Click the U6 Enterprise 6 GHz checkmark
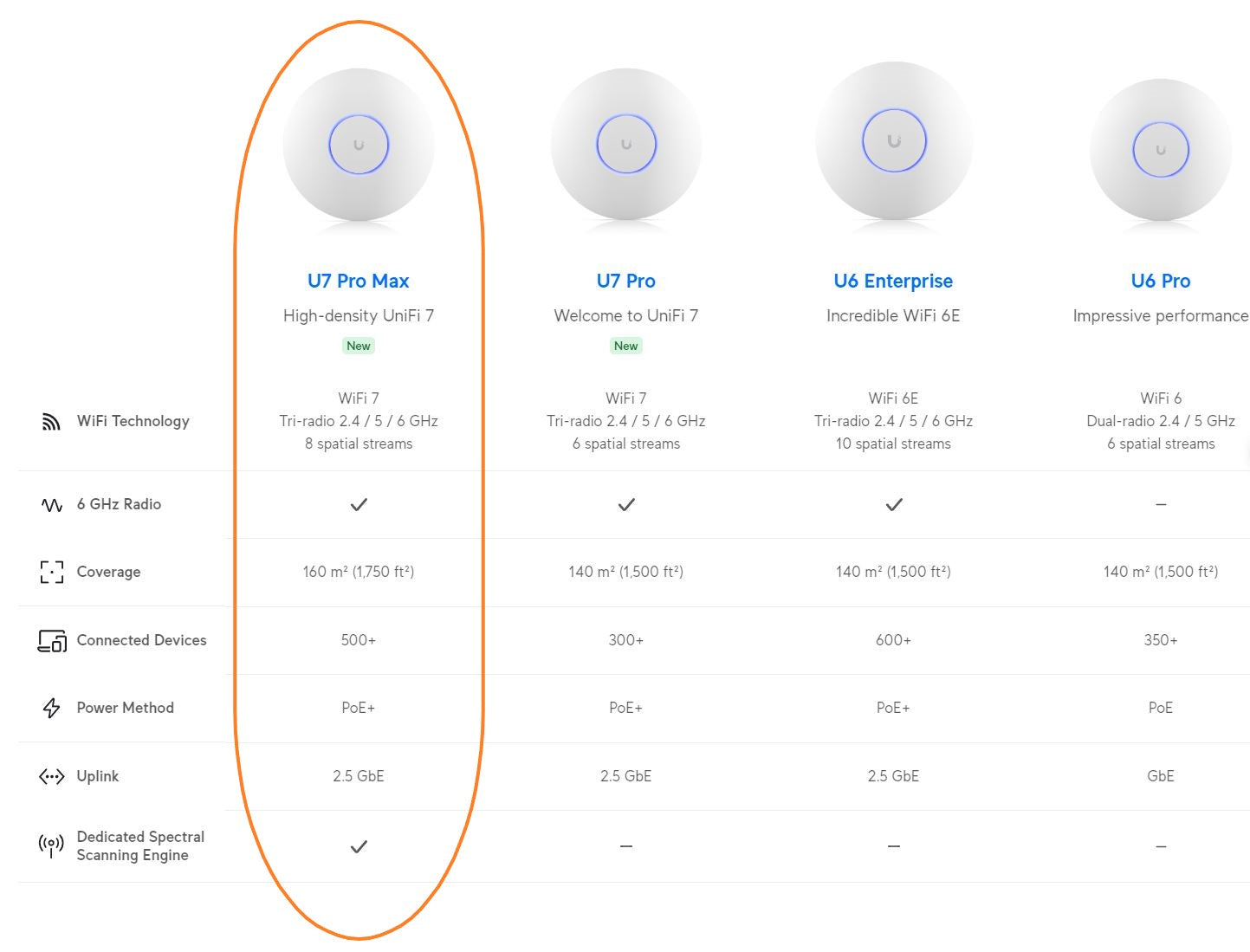 click(x=894, y=504)
